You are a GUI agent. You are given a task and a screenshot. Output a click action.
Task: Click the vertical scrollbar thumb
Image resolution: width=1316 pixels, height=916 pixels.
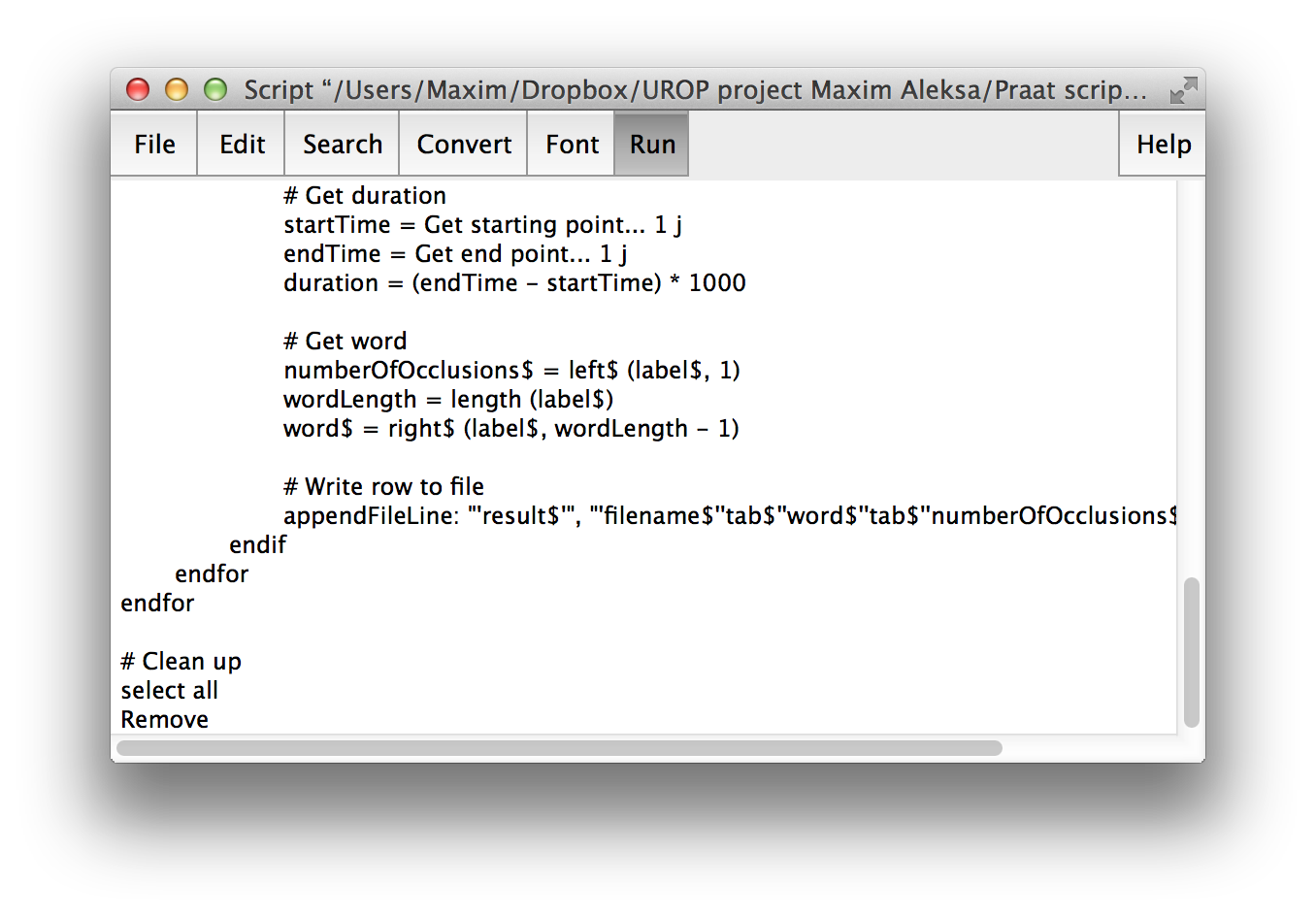(x=1192, y=652)
